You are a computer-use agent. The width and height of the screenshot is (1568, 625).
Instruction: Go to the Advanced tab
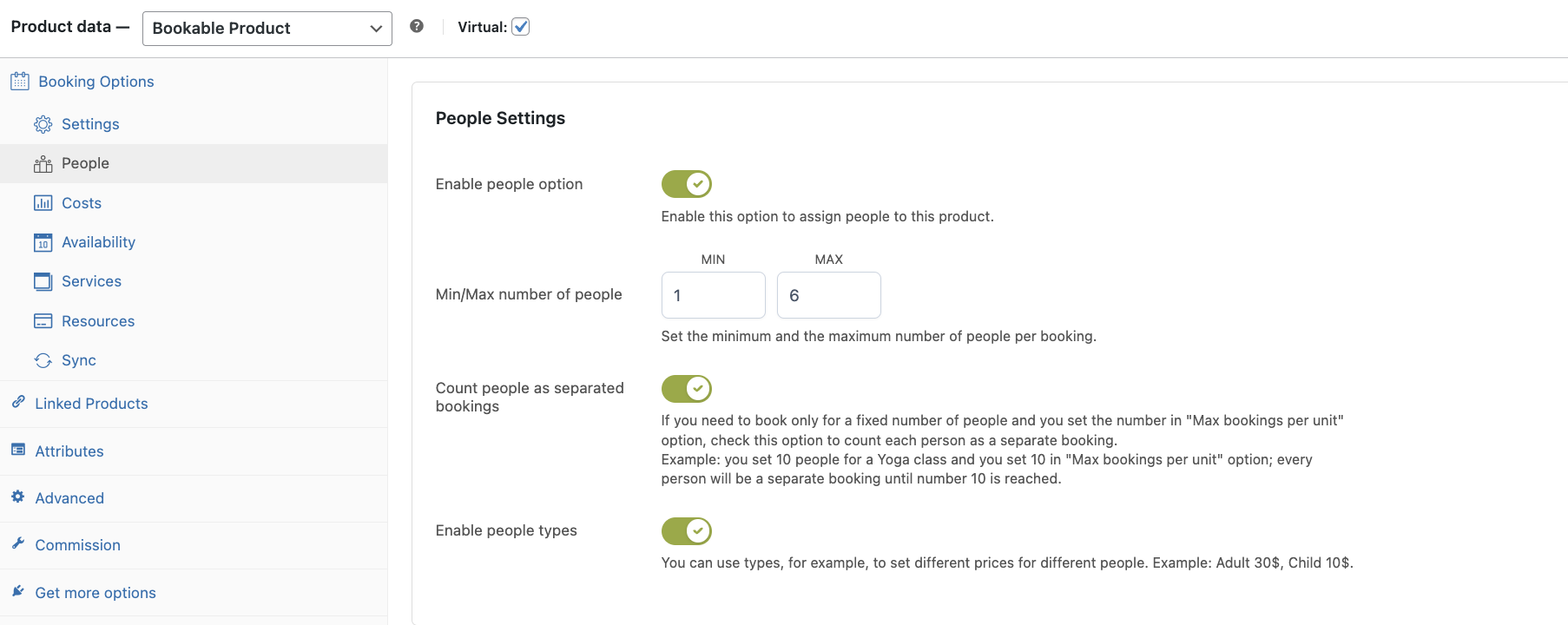tap(69, 498)
